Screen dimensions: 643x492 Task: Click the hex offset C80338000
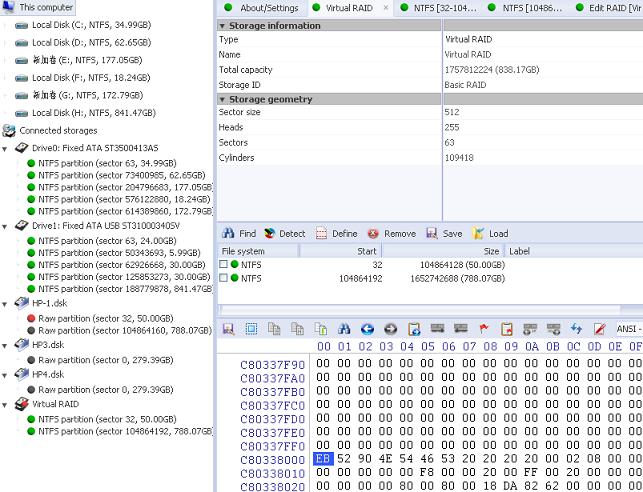[x=272, y=460]
